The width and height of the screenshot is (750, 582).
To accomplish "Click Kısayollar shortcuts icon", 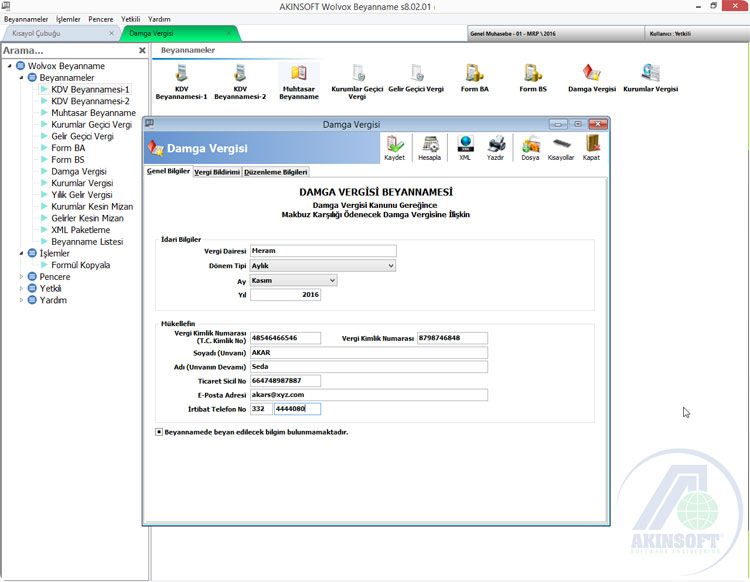I will [561, 148].
